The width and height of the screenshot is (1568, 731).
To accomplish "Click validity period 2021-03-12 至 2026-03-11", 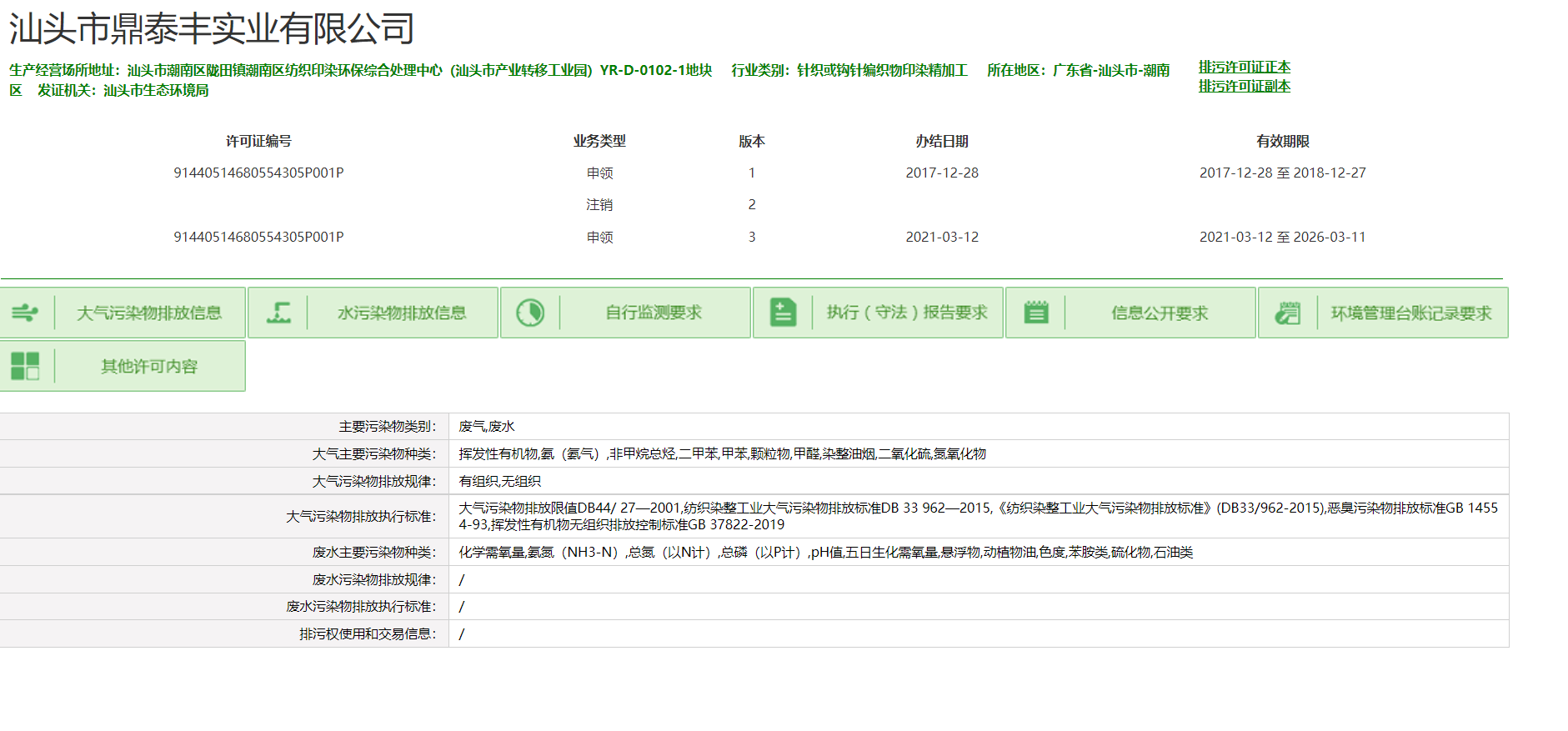I will 1283,237.
